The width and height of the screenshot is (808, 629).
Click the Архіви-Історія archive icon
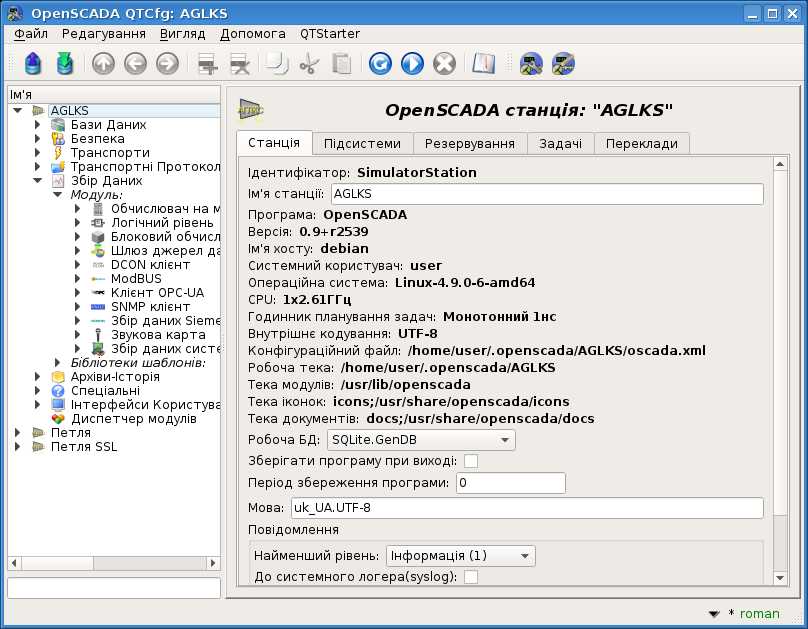pos(58,377)
